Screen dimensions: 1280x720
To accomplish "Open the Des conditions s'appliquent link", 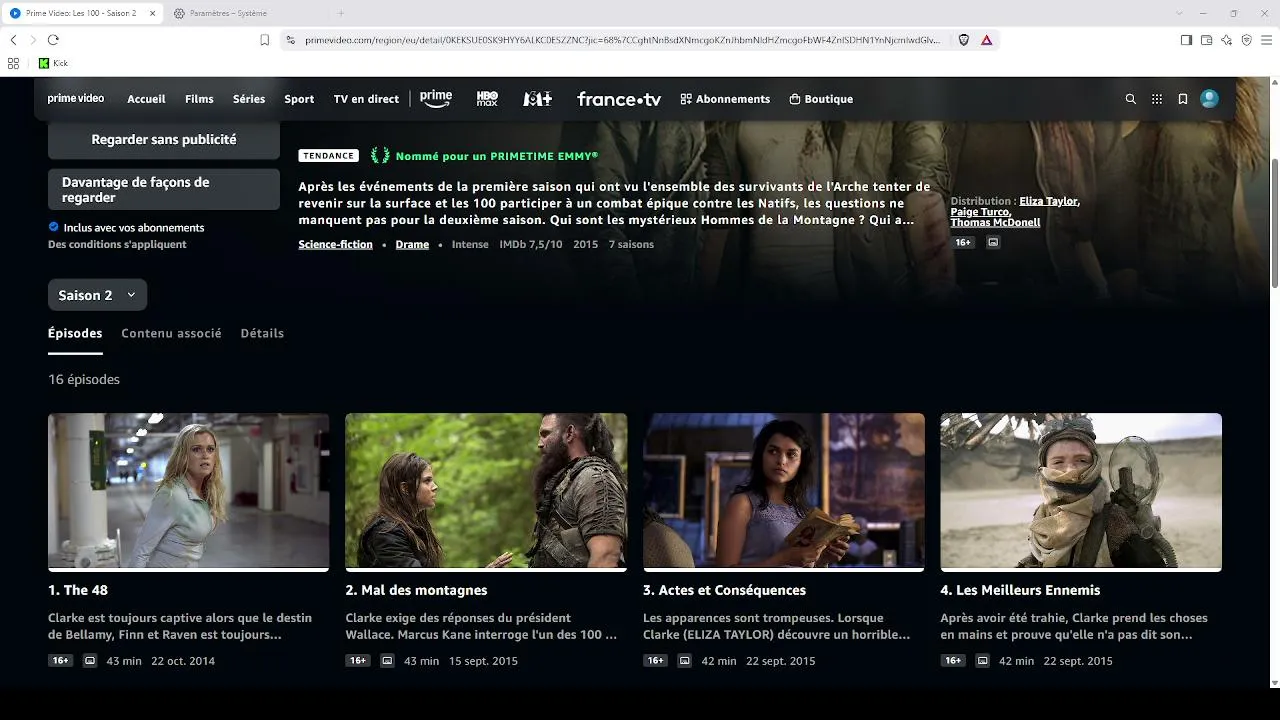I will pos(117,244).
